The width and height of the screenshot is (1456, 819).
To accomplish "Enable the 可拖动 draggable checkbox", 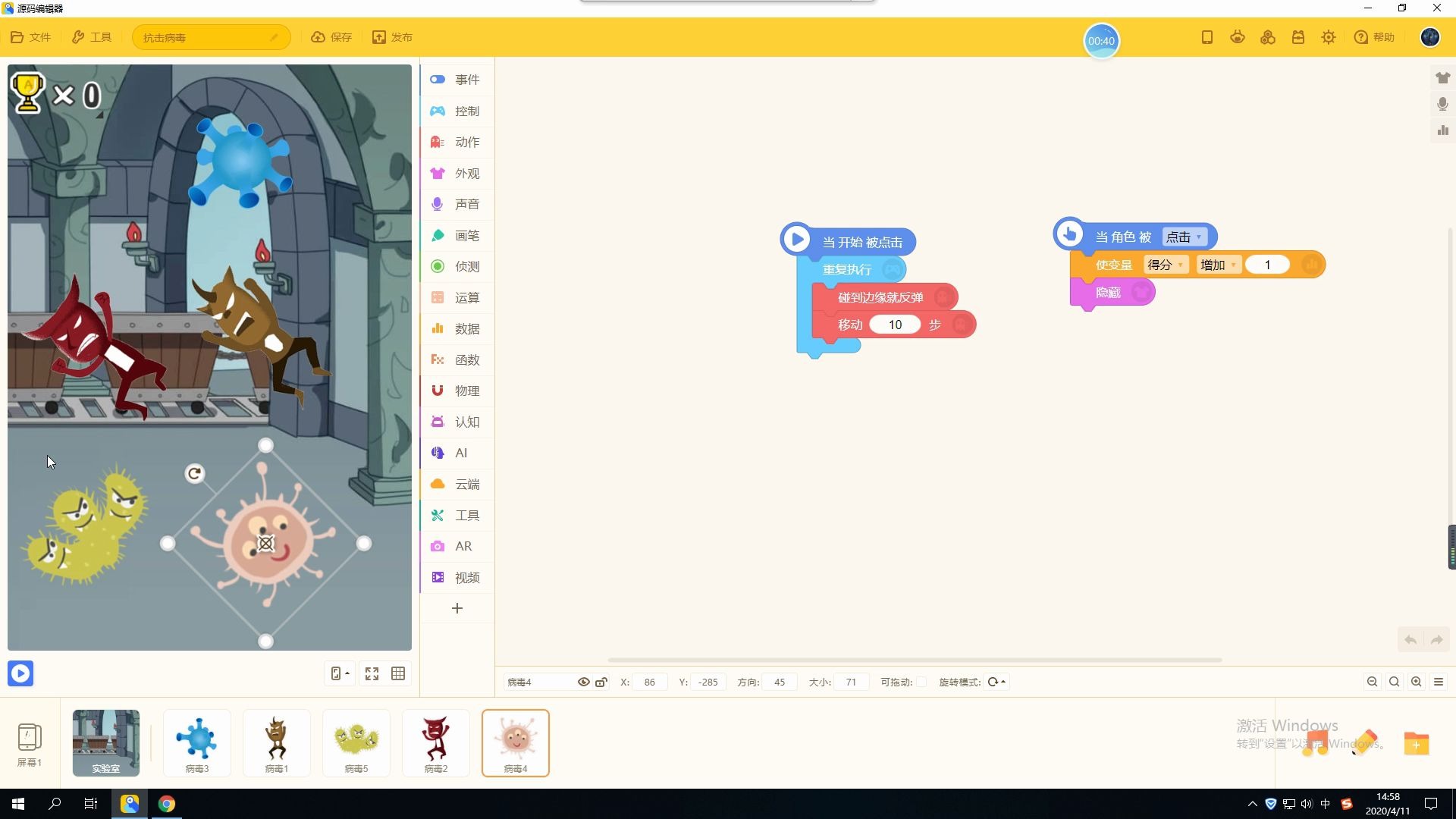I will (921, 682).
